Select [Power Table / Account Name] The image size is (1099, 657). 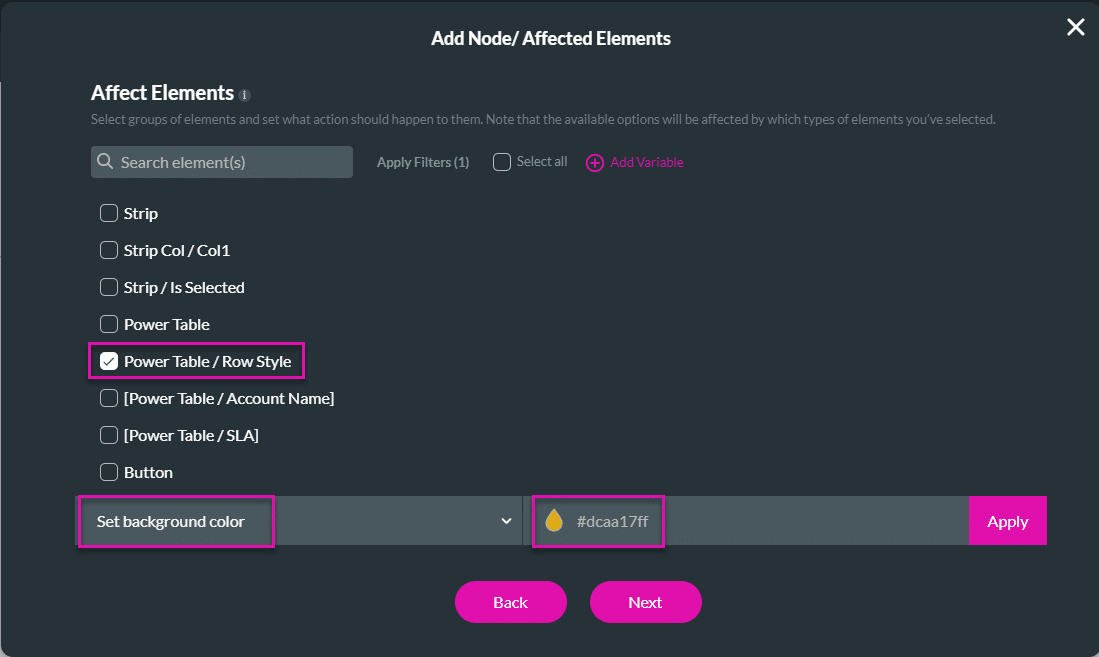tap(108, 398)
